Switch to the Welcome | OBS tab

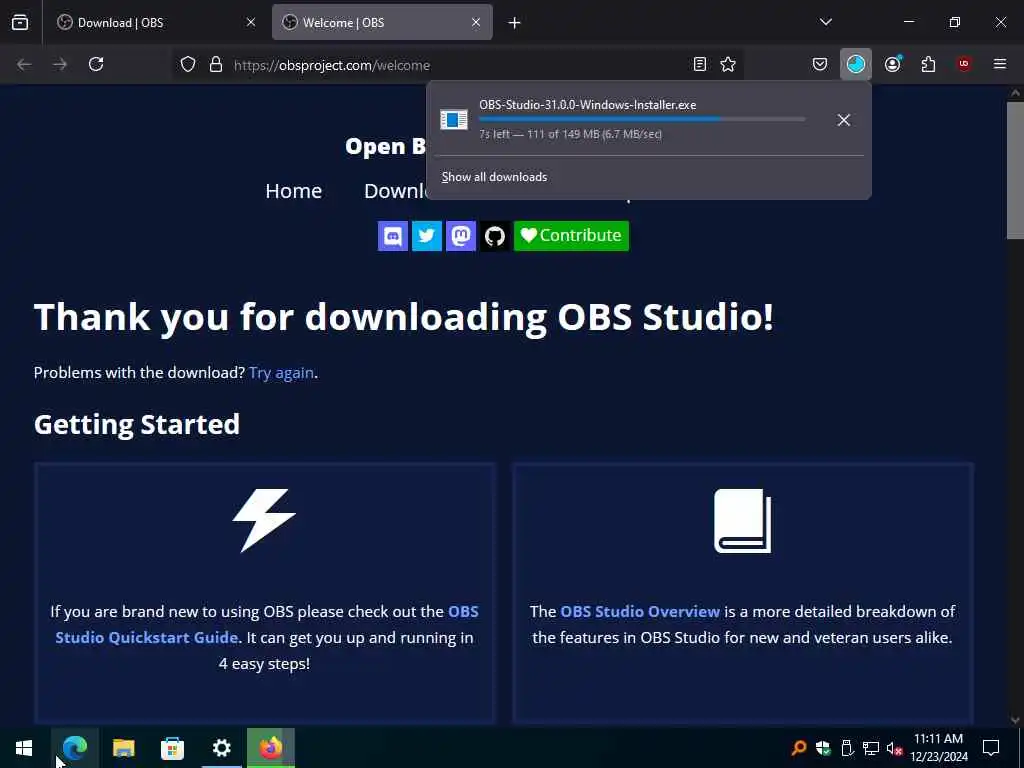tap(382, 22)
